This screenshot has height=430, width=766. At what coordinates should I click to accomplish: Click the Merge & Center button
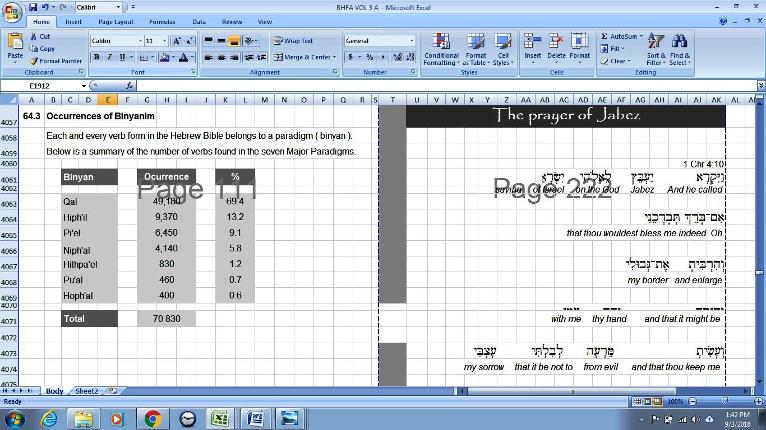pos(304,57)
